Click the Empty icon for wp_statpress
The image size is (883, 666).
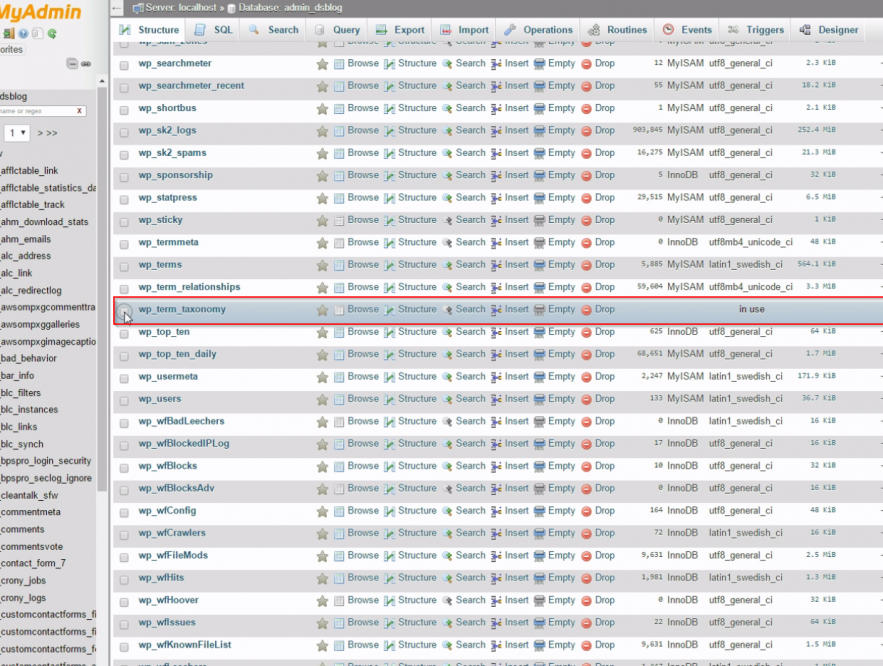[x=540, y=198]
